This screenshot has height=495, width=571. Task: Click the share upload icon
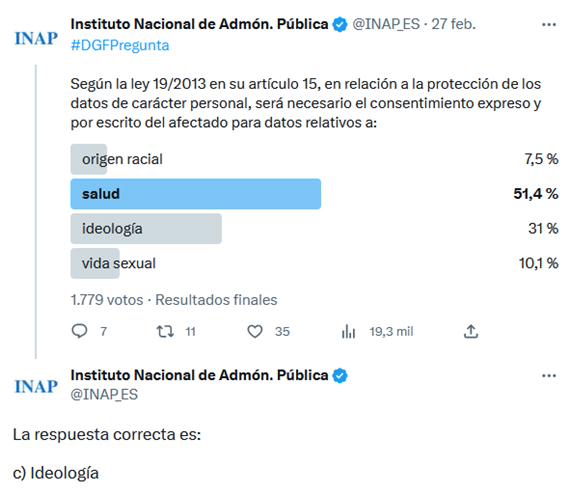pos(471,331)
